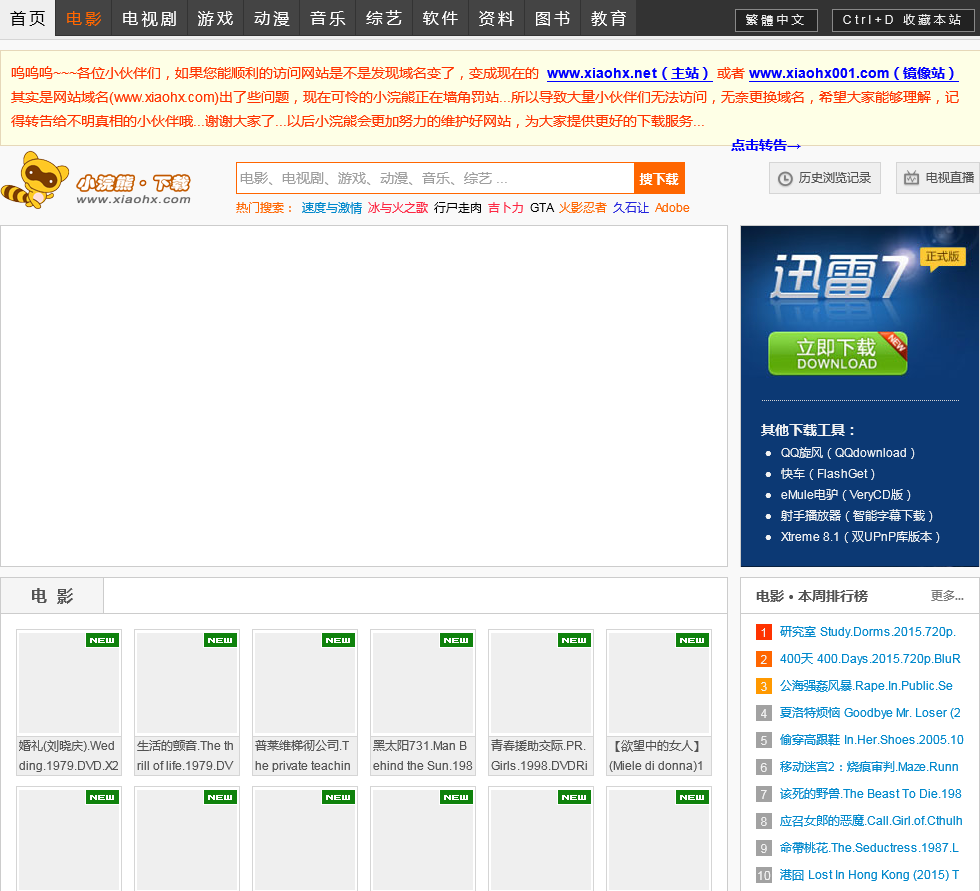
Task: Open ranked movie 偷穿高跟鞋 In.Her.Shoes
Action: coord(871,740)
